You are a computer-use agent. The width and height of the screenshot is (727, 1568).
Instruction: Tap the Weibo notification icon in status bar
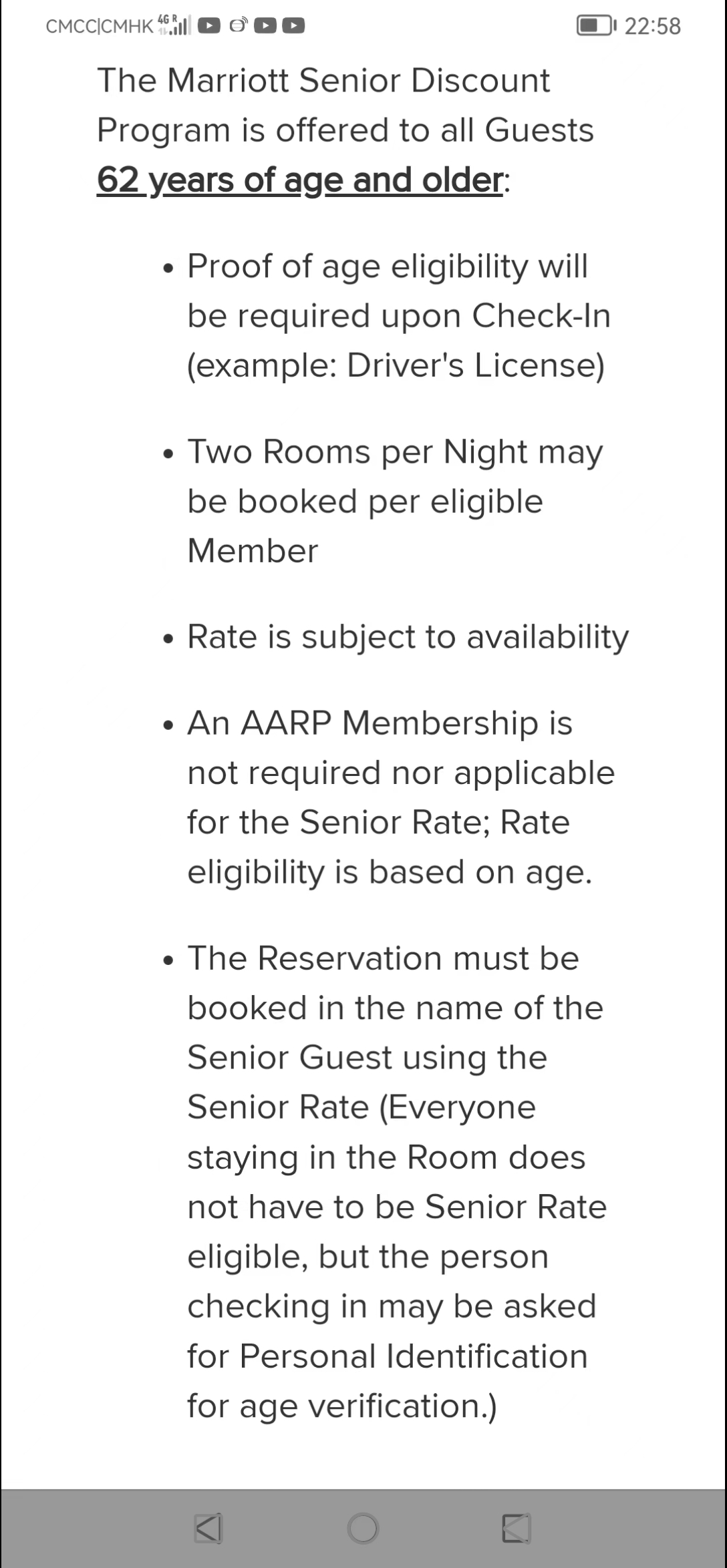pyautogui.click(x=238, y=26)
